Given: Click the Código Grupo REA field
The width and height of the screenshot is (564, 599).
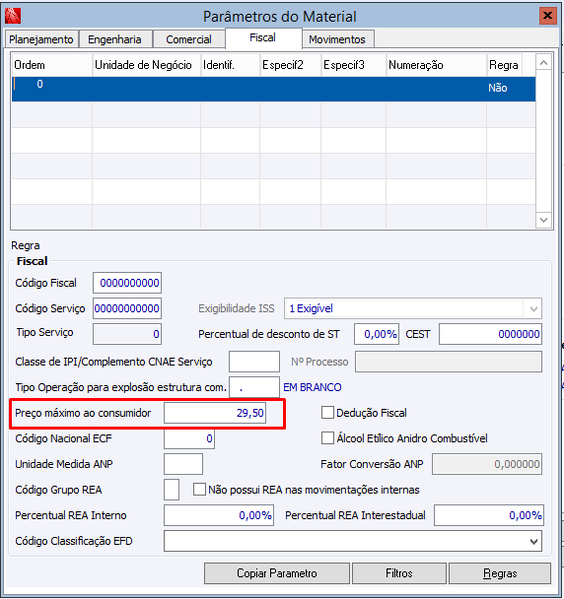Looking at the screenshot, I should (x=172, y=489).
